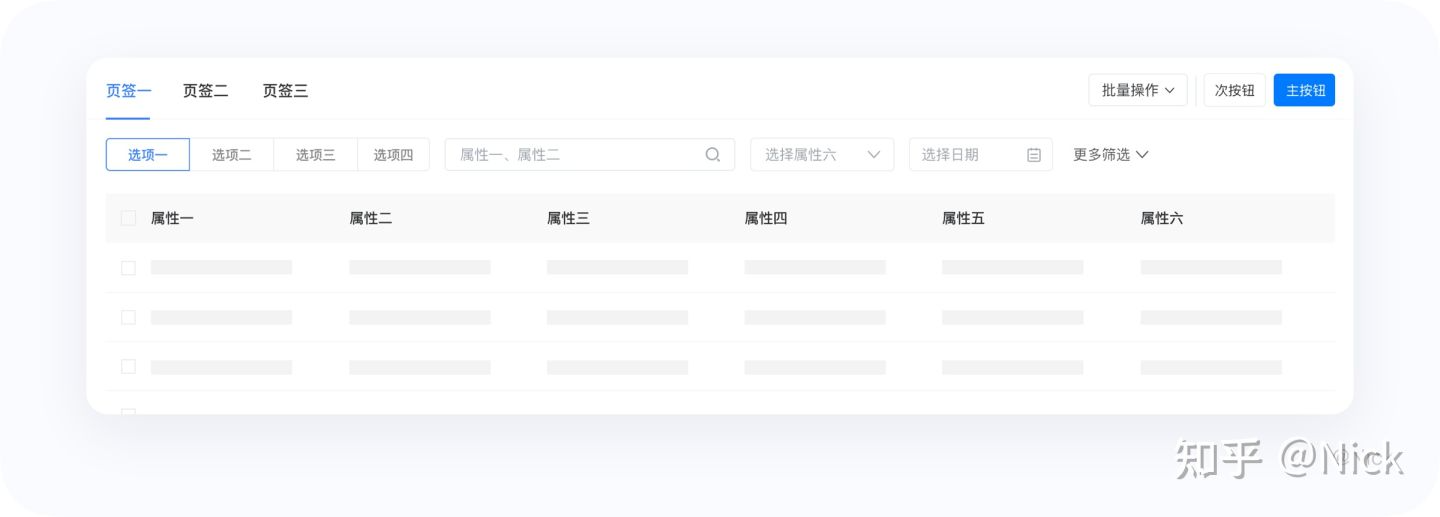Click the blue 主按钮 button
The height and width of the screenshot is (517, 1440).
(x=1304, y=90)
